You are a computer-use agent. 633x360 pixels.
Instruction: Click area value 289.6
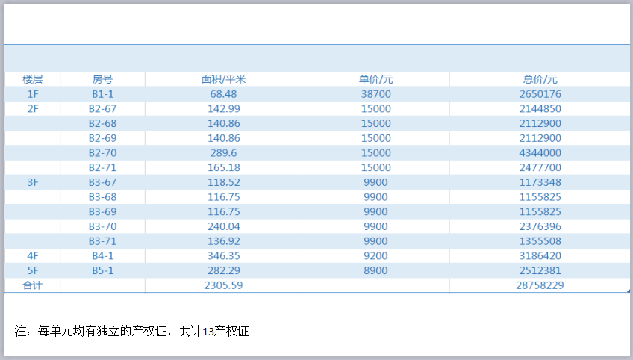[x=224, y=153]
